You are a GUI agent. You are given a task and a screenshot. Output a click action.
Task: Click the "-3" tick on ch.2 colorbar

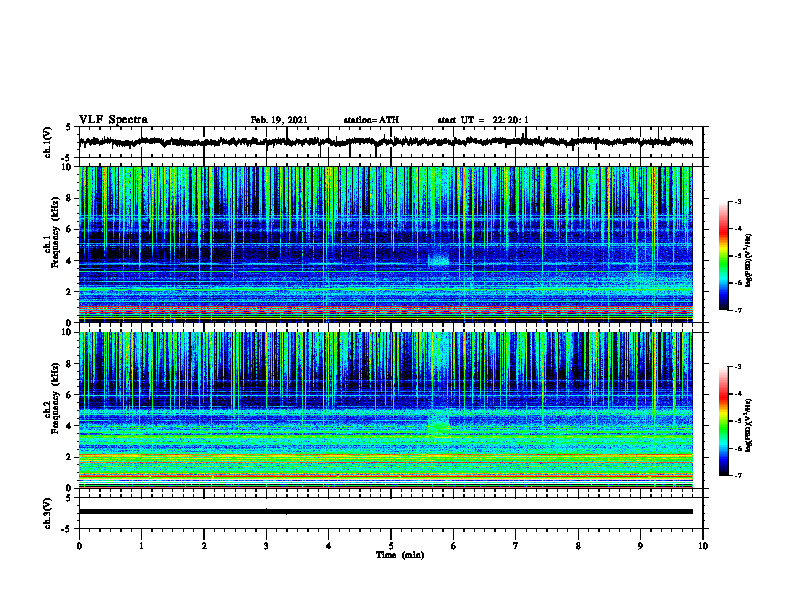(x=738, y=367)
